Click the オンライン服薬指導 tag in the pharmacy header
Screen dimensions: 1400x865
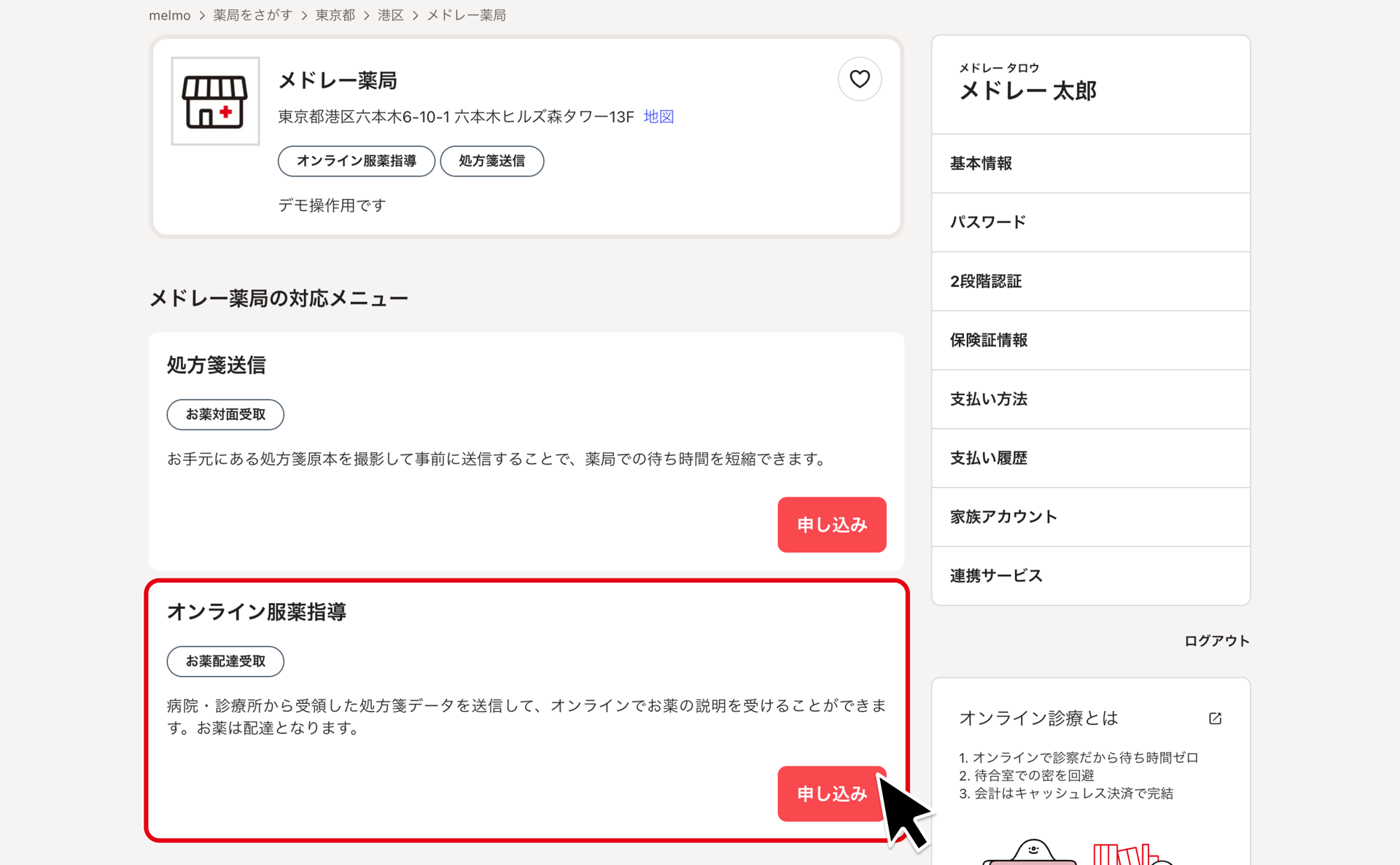pyautogui.click(x=356, y=161)
